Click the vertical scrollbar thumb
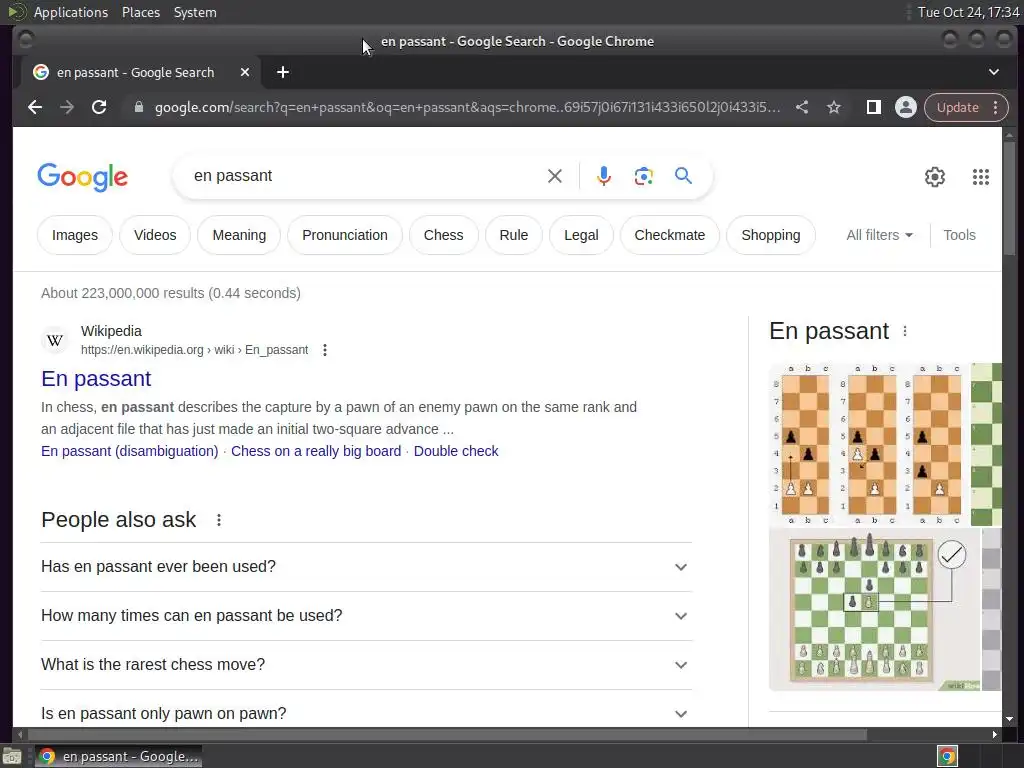1024x768 pixels. pyautogui.click(x=1010, y=199)
